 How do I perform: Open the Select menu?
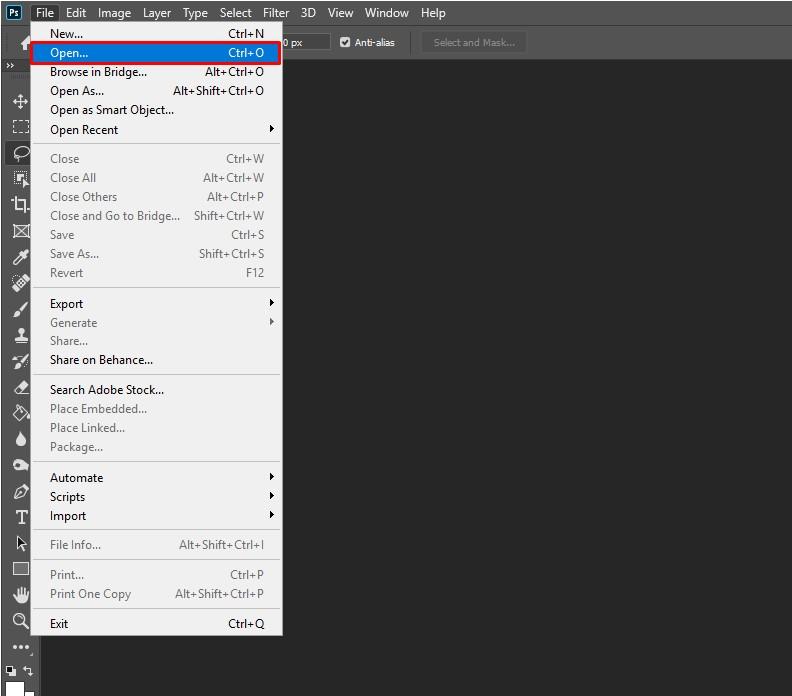235,13
